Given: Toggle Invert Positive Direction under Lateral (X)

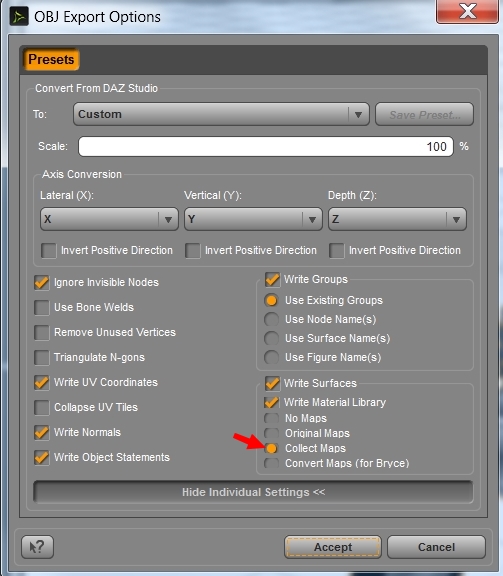Looking at the screenshot, I should 49,251.
